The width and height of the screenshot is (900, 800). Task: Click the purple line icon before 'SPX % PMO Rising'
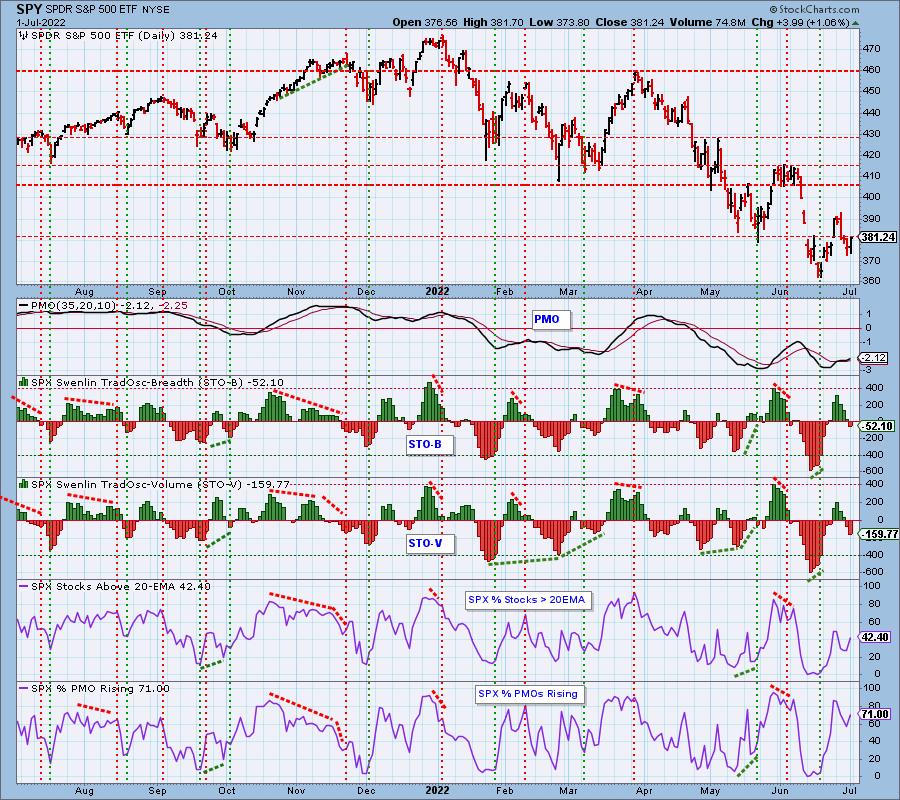tap(24, 689)
